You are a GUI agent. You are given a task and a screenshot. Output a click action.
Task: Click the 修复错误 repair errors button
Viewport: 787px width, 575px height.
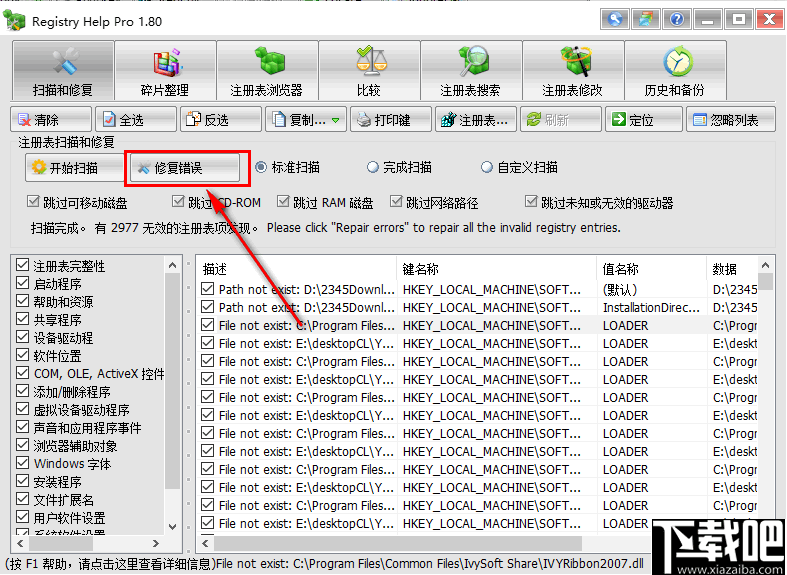[x=185, y=168]
